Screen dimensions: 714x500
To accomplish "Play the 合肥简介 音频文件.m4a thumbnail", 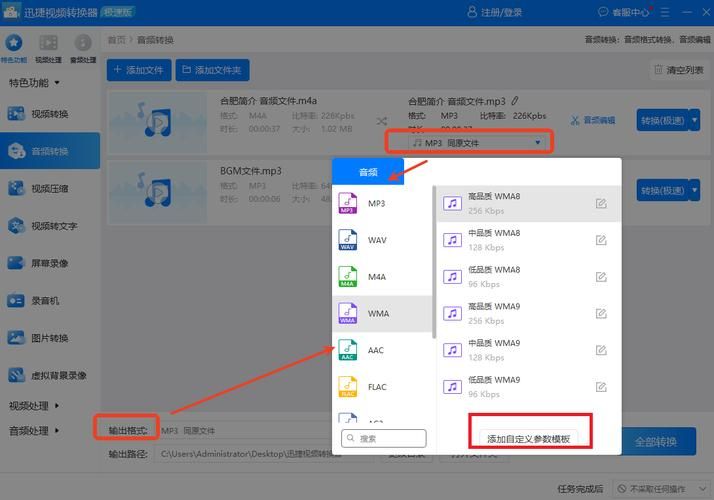I will click(158, 122).
